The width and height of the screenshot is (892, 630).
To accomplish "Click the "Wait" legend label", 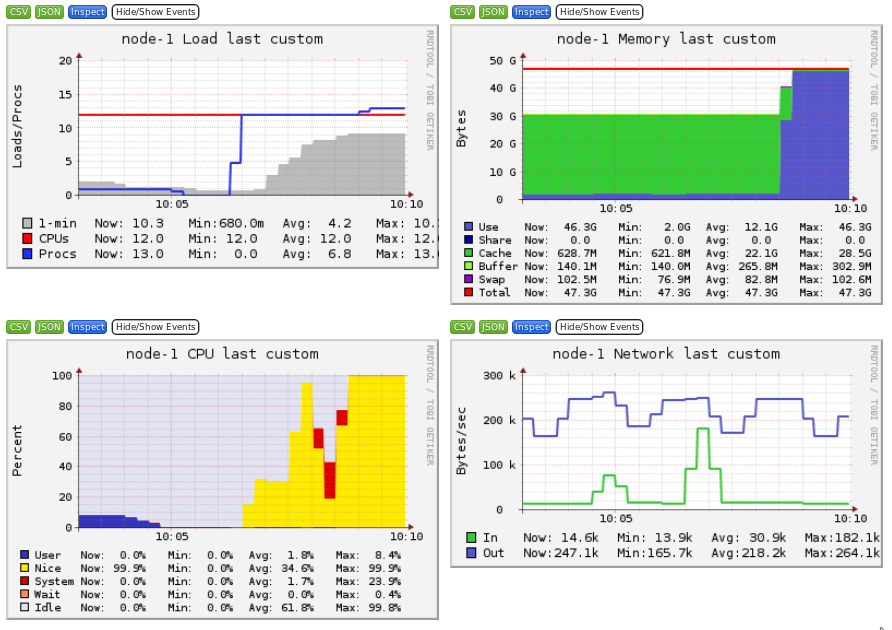I will (x=48, y=594).
